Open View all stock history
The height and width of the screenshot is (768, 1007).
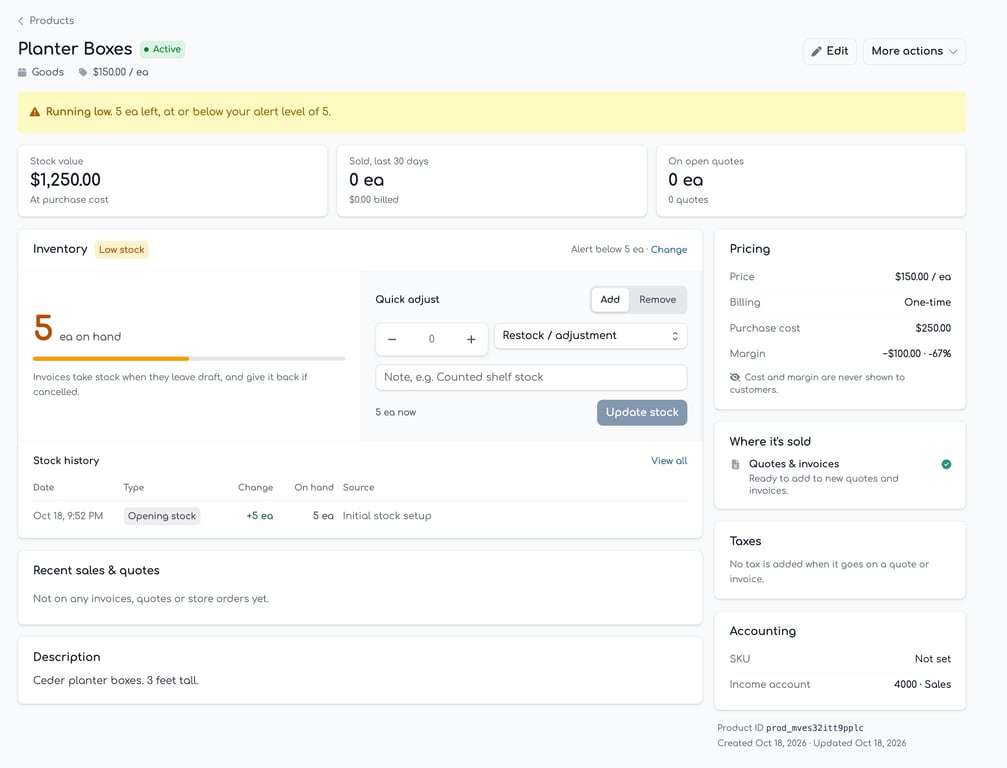point(669,461)
